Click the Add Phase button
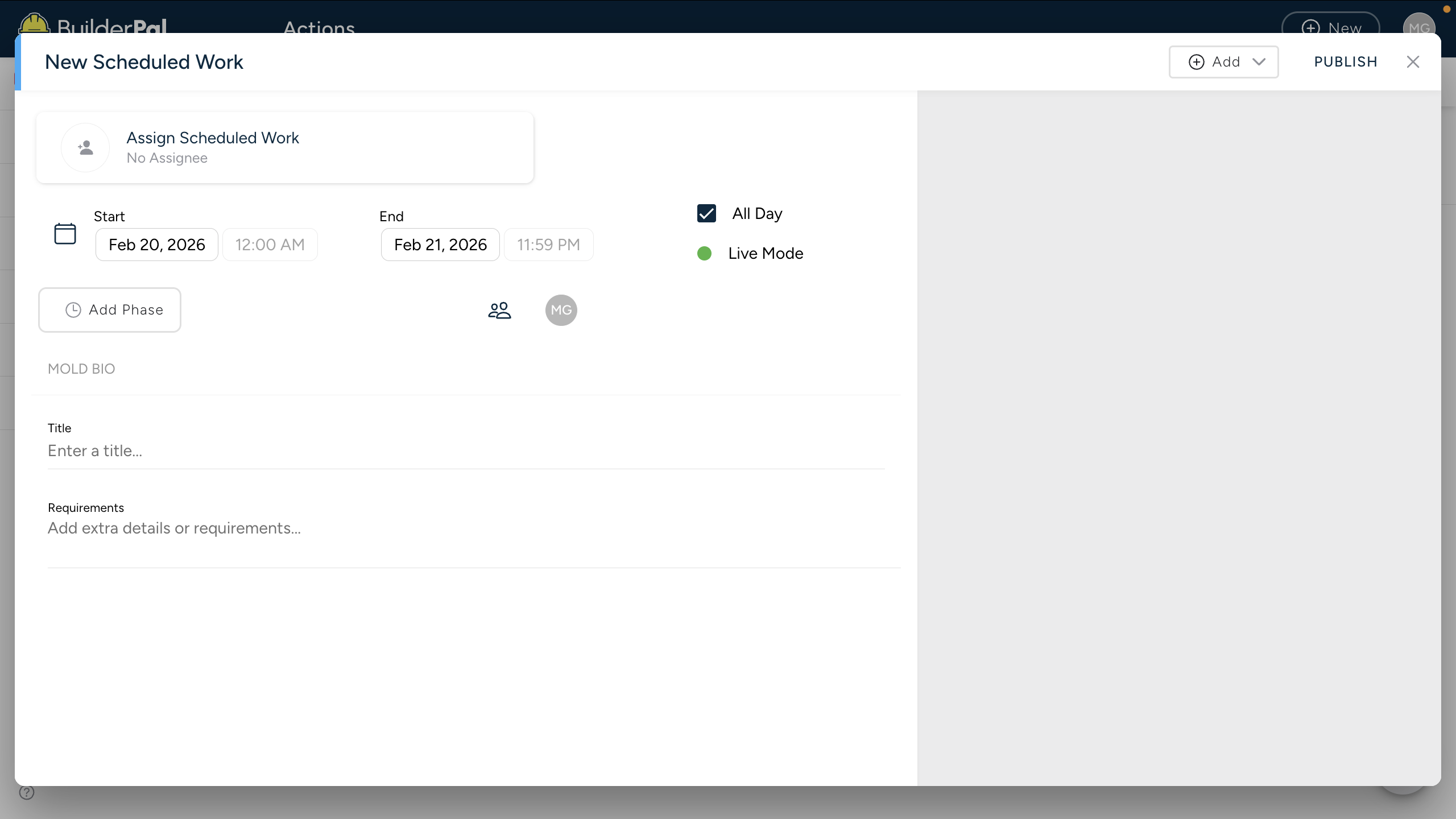 (x=110, y=310)
